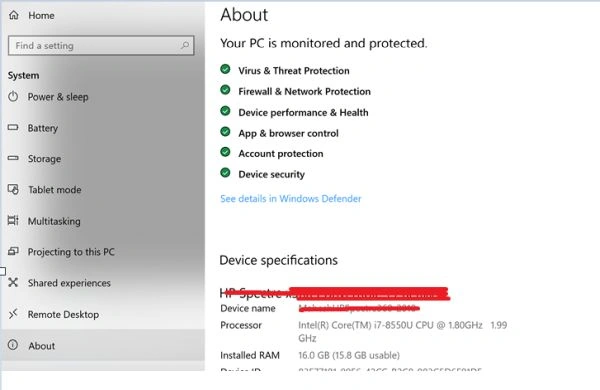Click Device performance & Health text
The image size is (600, 390).
coord(303,113)
